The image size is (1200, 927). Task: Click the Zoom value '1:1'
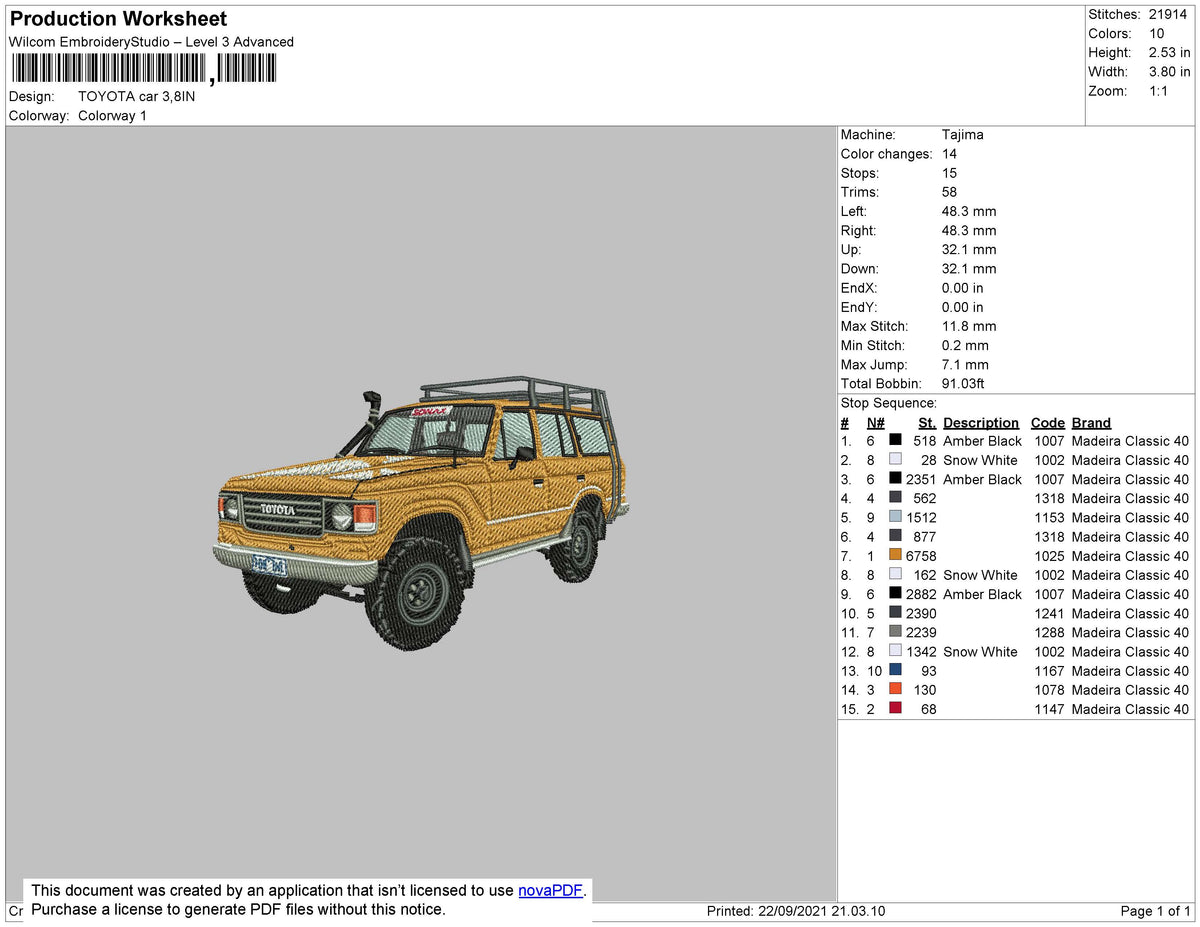pos(1158,91)
